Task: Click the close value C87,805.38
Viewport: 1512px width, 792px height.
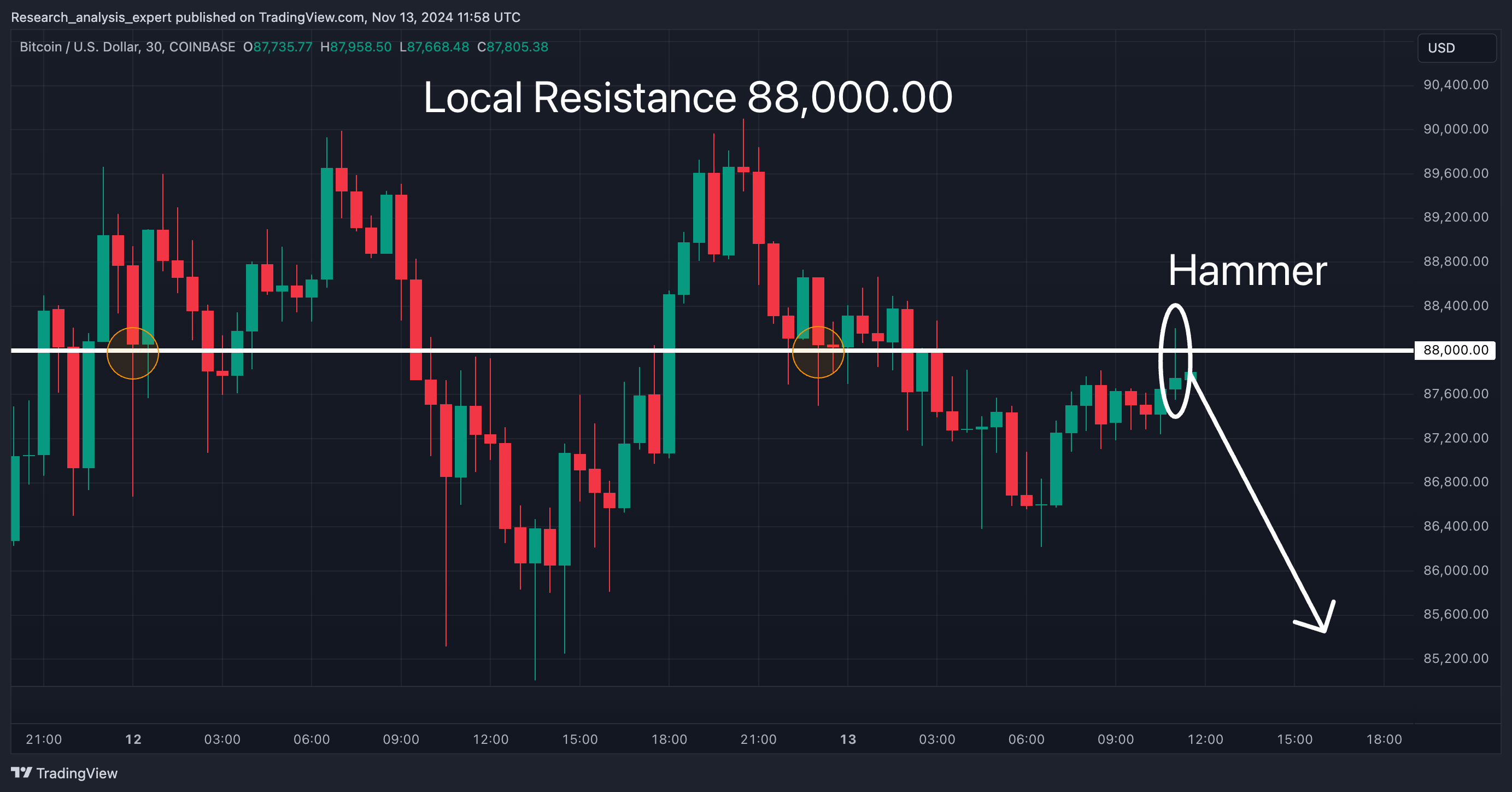Action: point(512,47)
